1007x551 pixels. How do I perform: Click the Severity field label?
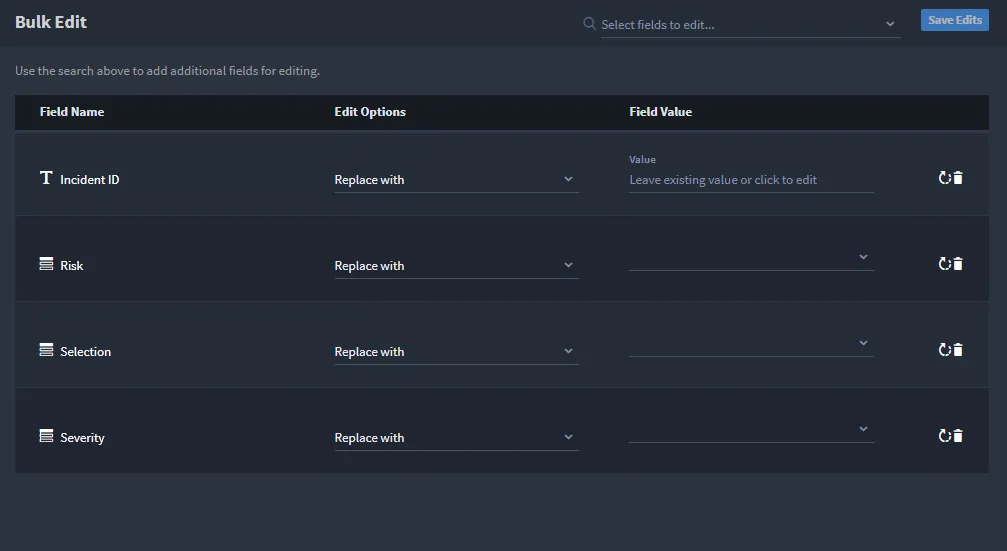(x=82, y=438)
